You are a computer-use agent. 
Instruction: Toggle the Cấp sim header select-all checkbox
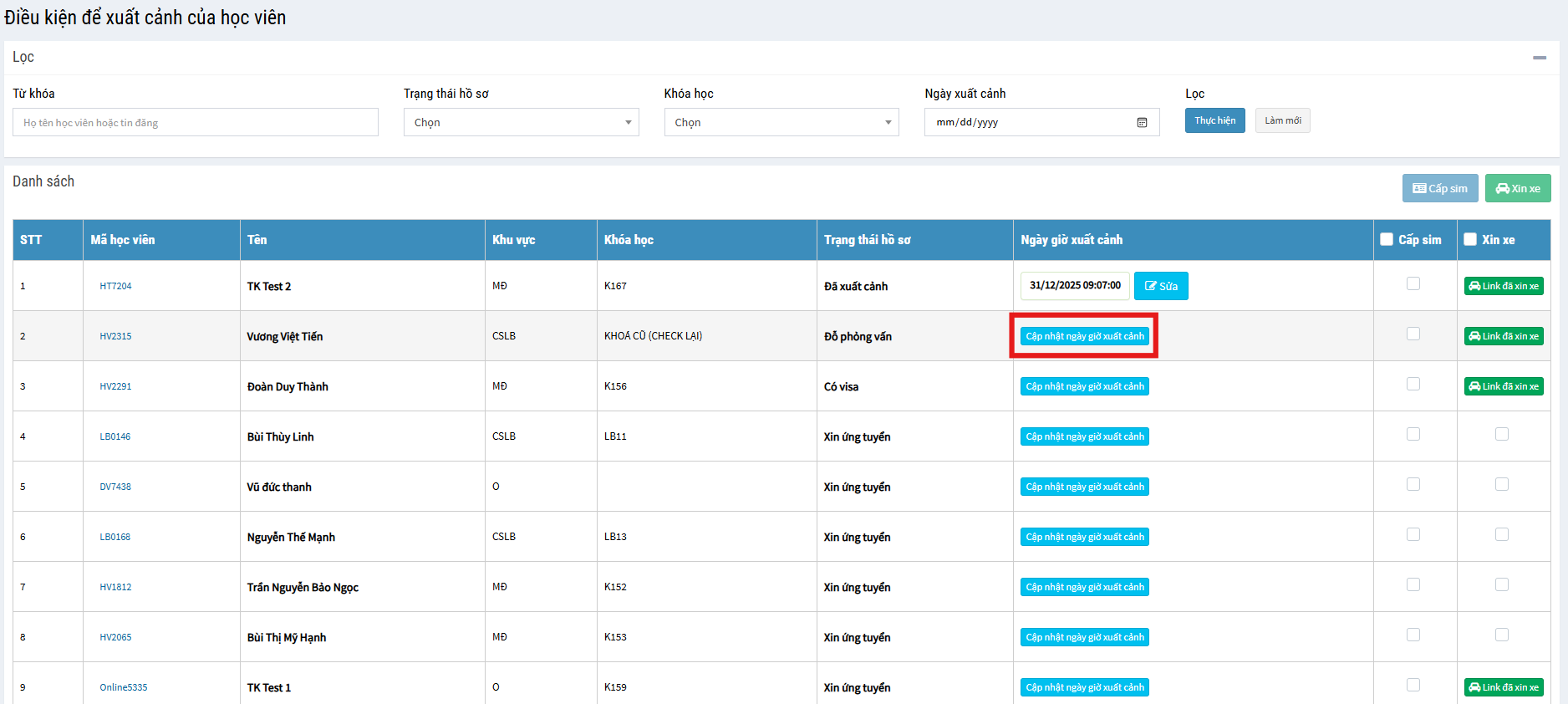coord(1387,239)
